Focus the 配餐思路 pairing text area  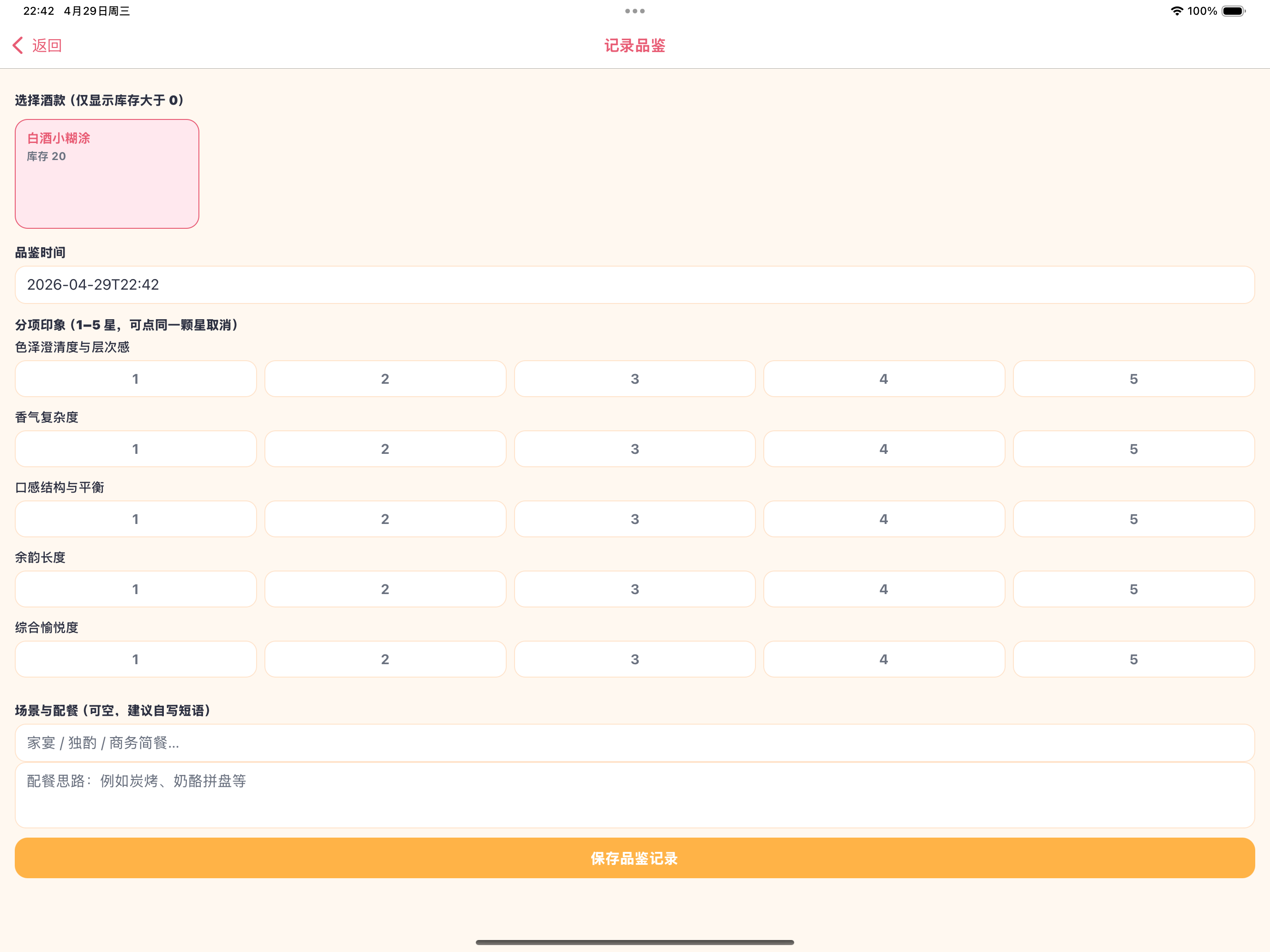click(635, 795)
